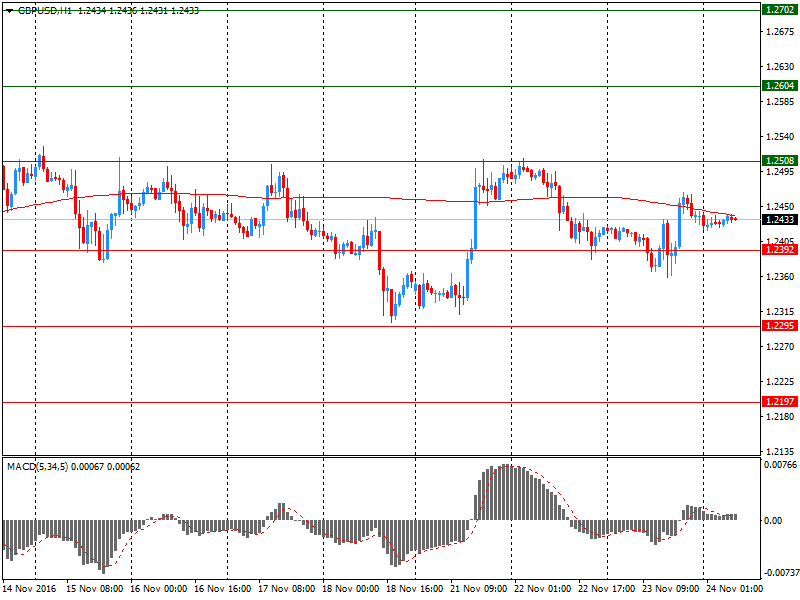Click the 23 Nov 09:00 time label
Screen dimensions: 800x600
pos(670,588)
